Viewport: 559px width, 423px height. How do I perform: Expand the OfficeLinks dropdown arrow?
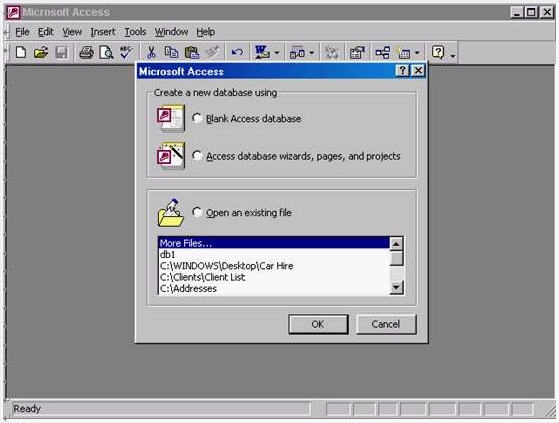[277, 53]
